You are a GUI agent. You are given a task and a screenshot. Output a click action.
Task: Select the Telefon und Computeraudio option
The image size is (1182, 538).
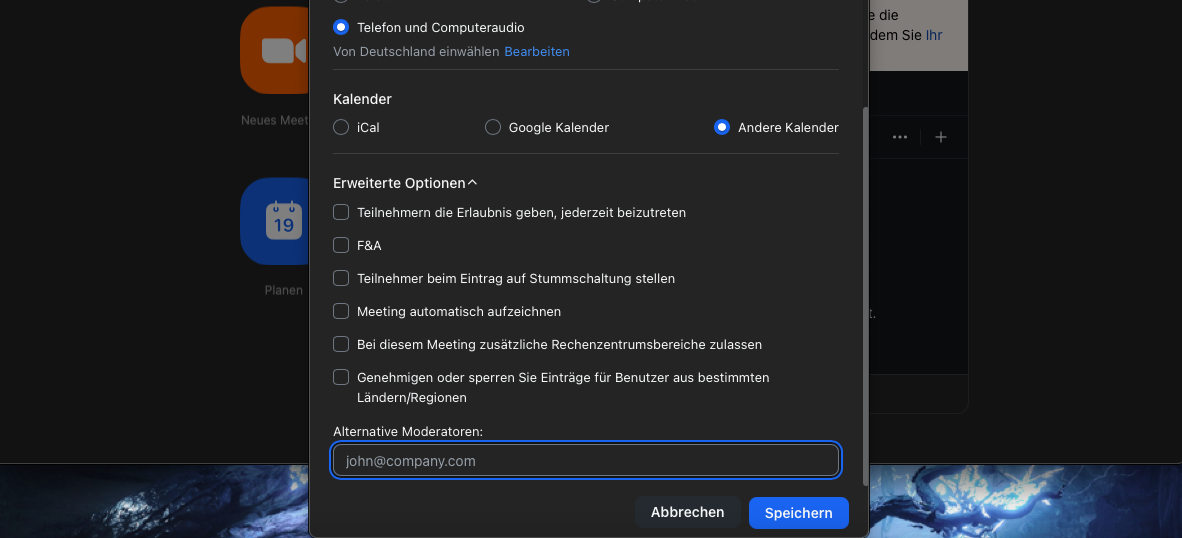coord(341,28)
